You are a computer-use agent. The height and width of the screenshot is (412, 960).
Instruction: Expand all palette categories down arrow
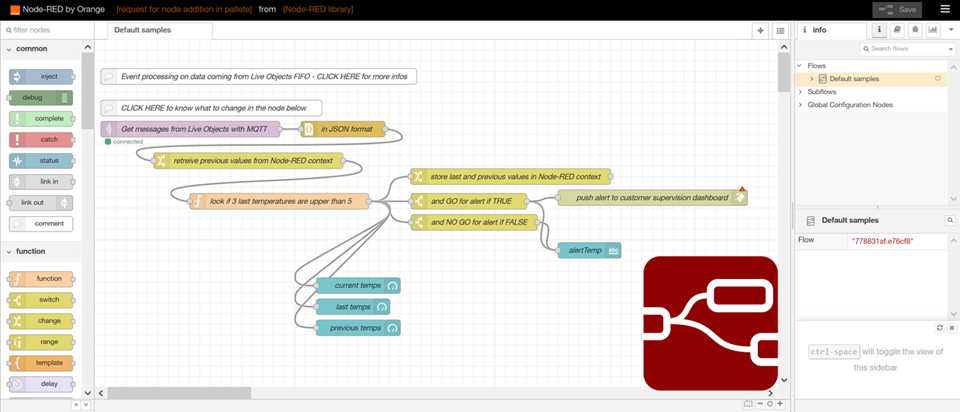coord(86,405)
